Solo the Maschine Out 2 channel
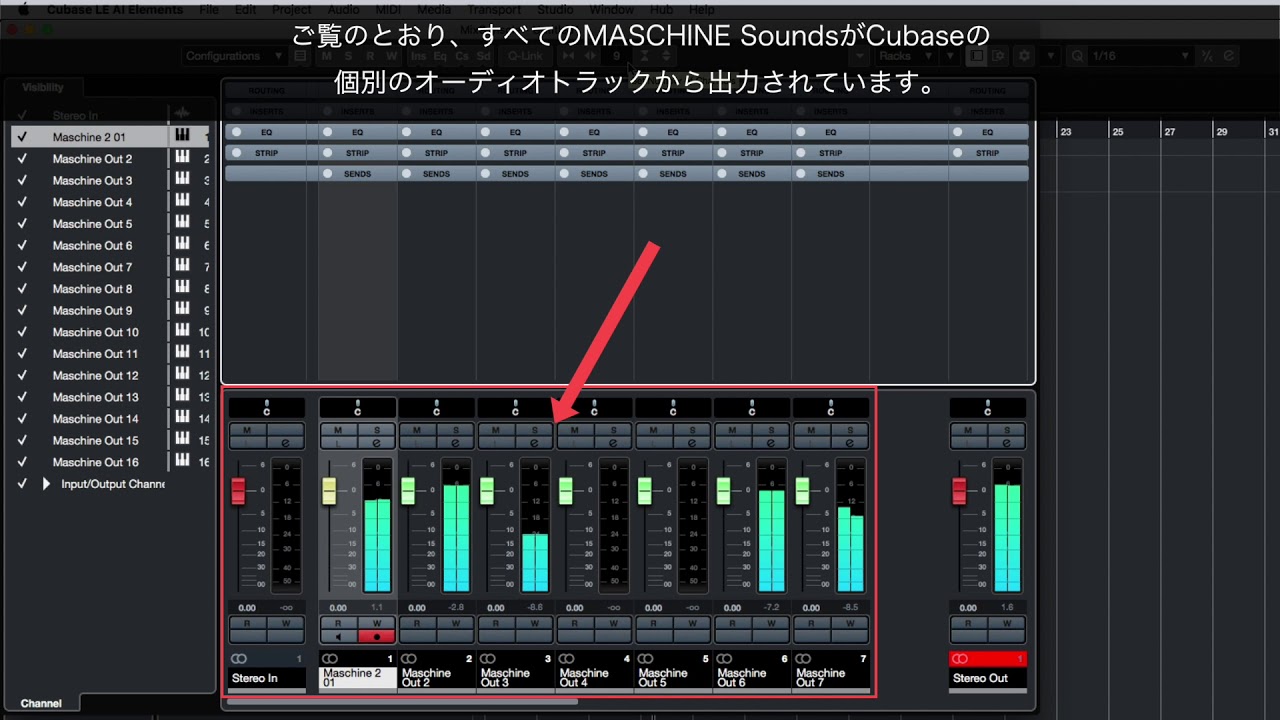1280x720 pixels. [x=455, y=430]
